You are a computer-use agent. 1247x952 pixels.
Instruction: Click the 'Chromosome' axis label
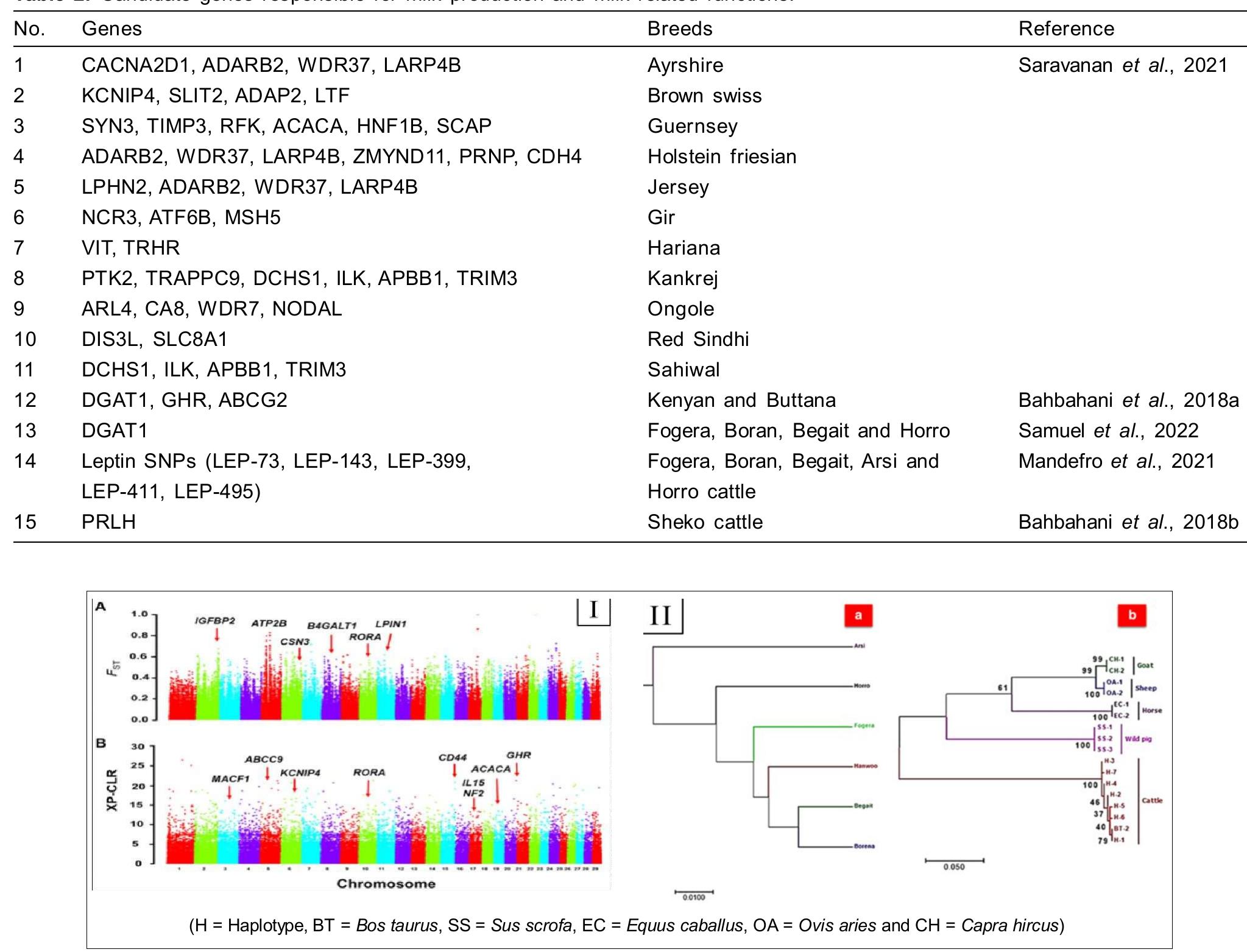pyautogui.click(x=386, y=884)
